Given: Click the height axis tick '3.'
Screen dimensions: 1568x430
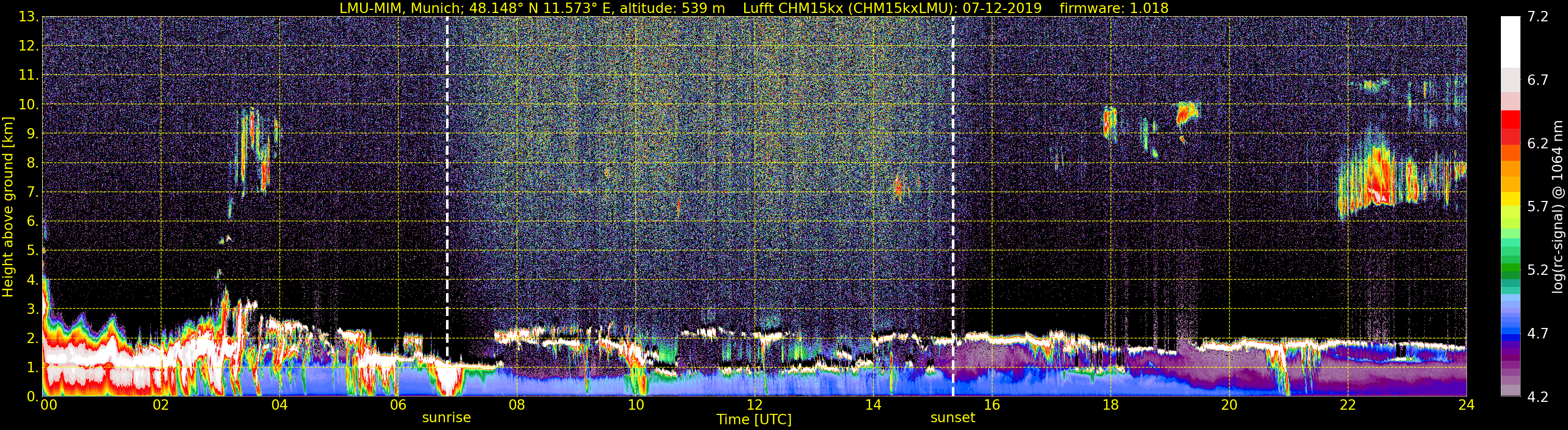Looking at the screenshot, I should coord(33,309).
